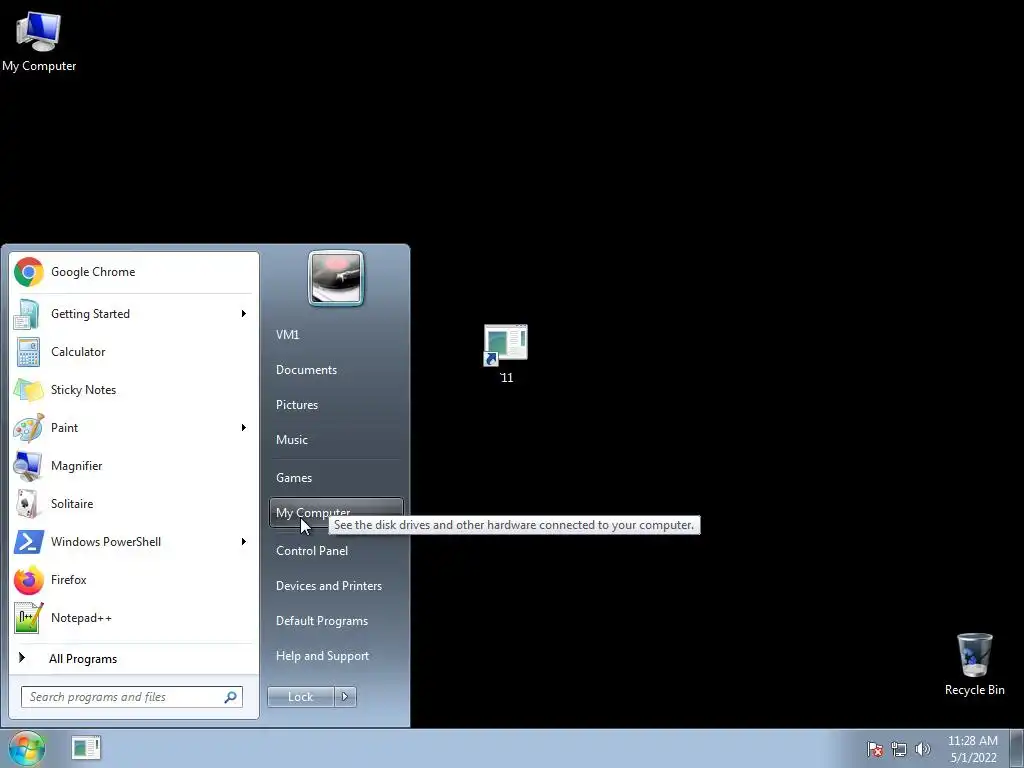Open the pinned taskbar application icon
The width and height of the screenshot is (1024, 768).
(x=86, y=748)
